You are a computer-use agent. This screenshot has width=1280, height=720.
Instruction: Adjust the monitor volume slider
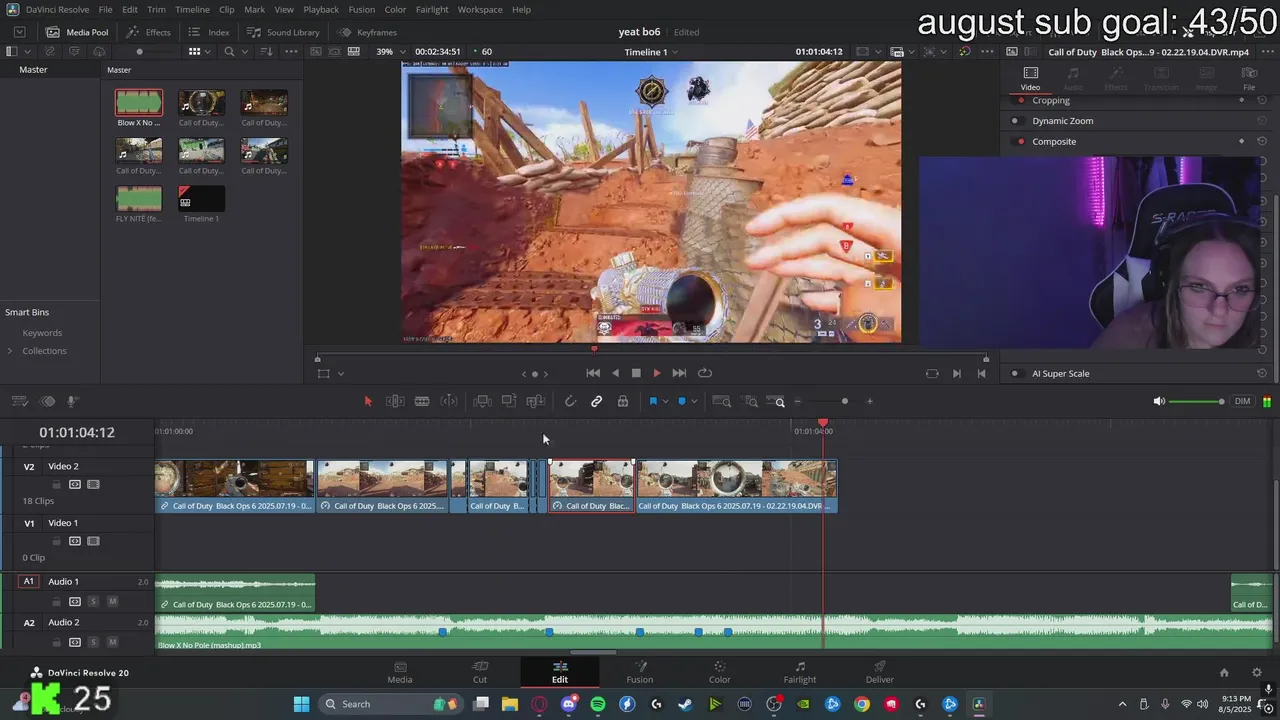tap(1196, 401)
